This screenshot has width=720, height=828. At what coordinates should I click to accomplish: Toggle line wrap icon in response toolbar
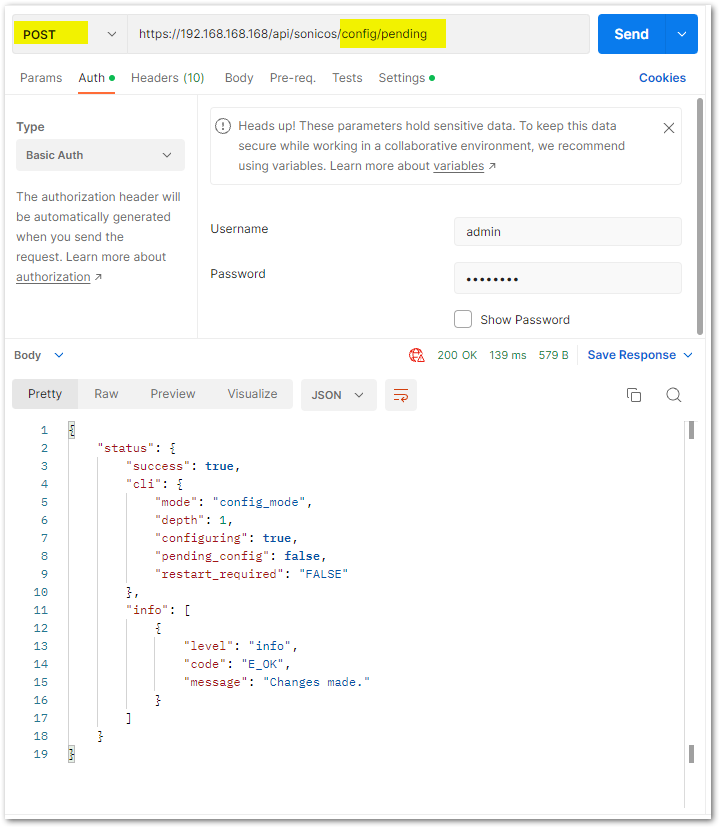[401, 394]
